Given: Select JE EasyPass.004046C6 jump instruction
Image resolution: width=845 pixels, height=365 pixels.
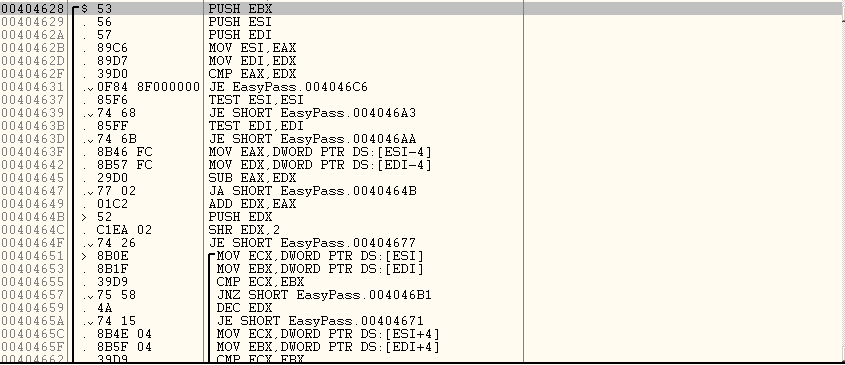Looking at the screenshot, I should click(288, 87).
